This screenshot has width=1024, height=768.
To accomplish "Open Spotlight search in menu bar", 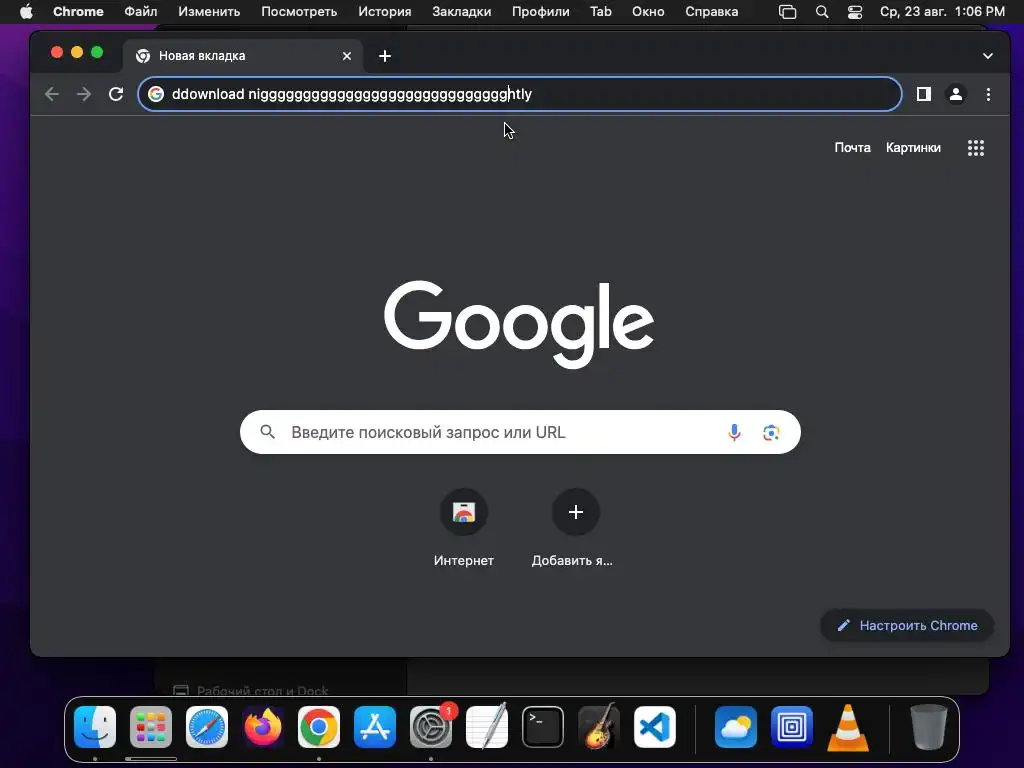I will (822, 12).
